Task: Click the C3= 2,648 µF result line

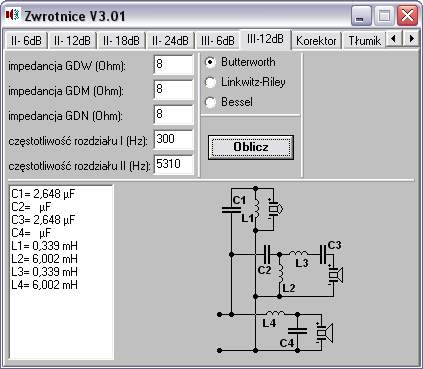Action: tap(43, 220)
